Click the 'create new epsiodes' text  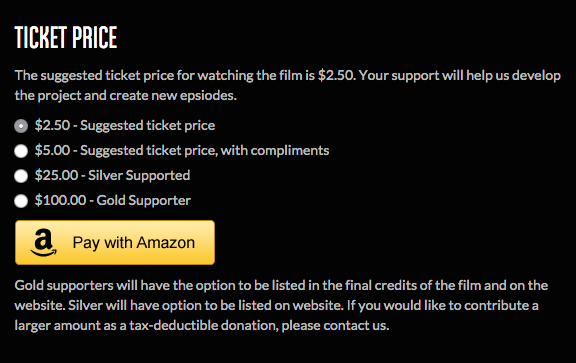click(173, 96)
